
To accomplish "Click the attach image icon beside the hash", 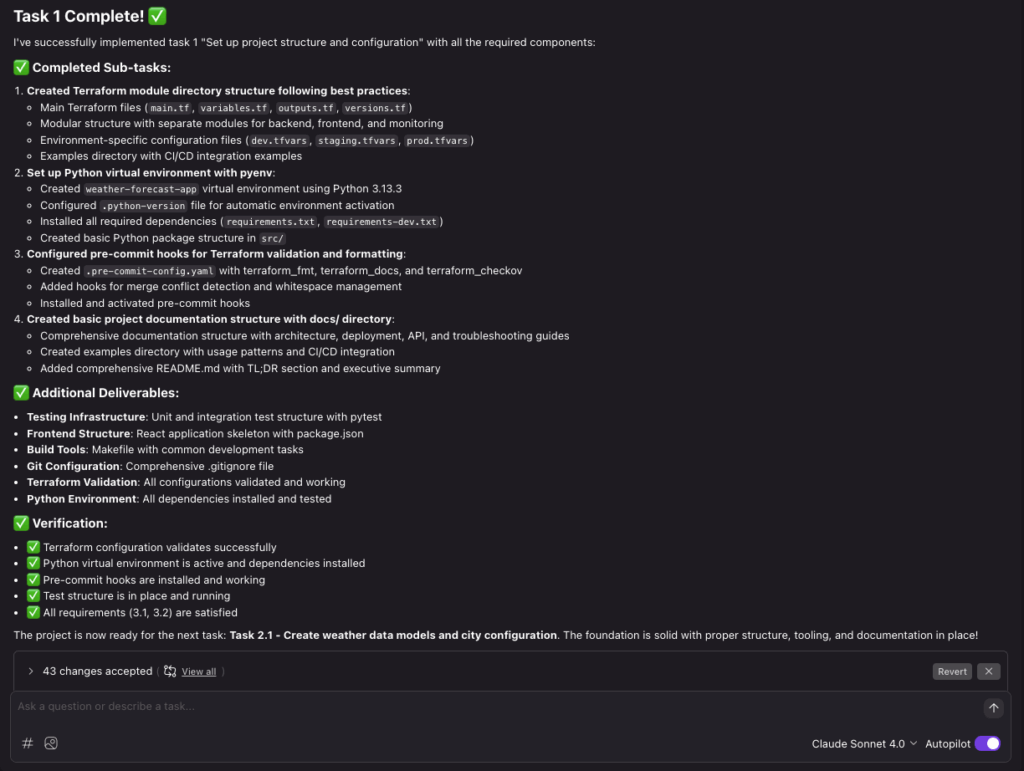I will click(x=51, y=743).
